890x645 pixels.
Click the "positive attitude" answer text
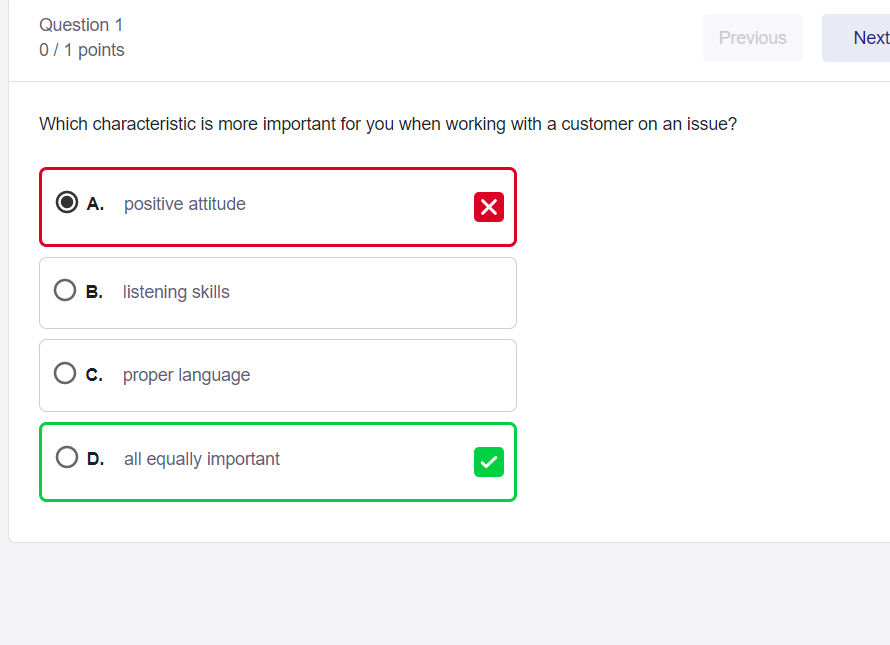tap(185, 204)
